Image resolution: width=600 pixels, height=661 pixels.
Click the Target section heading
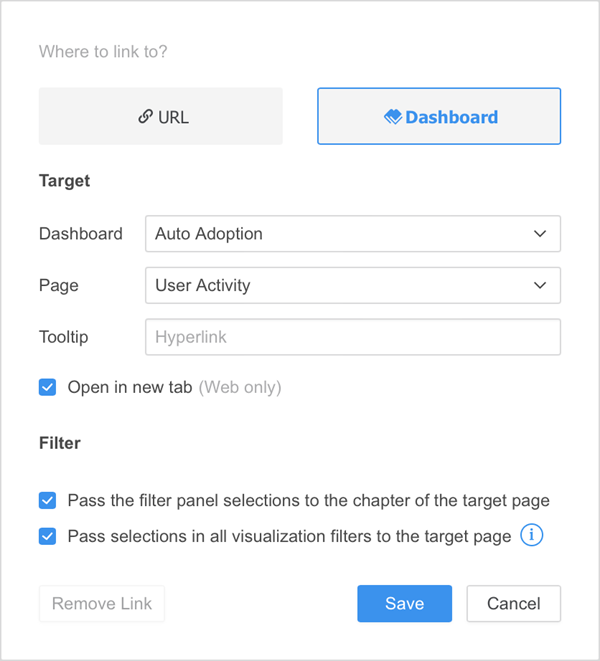pos(64,181)
